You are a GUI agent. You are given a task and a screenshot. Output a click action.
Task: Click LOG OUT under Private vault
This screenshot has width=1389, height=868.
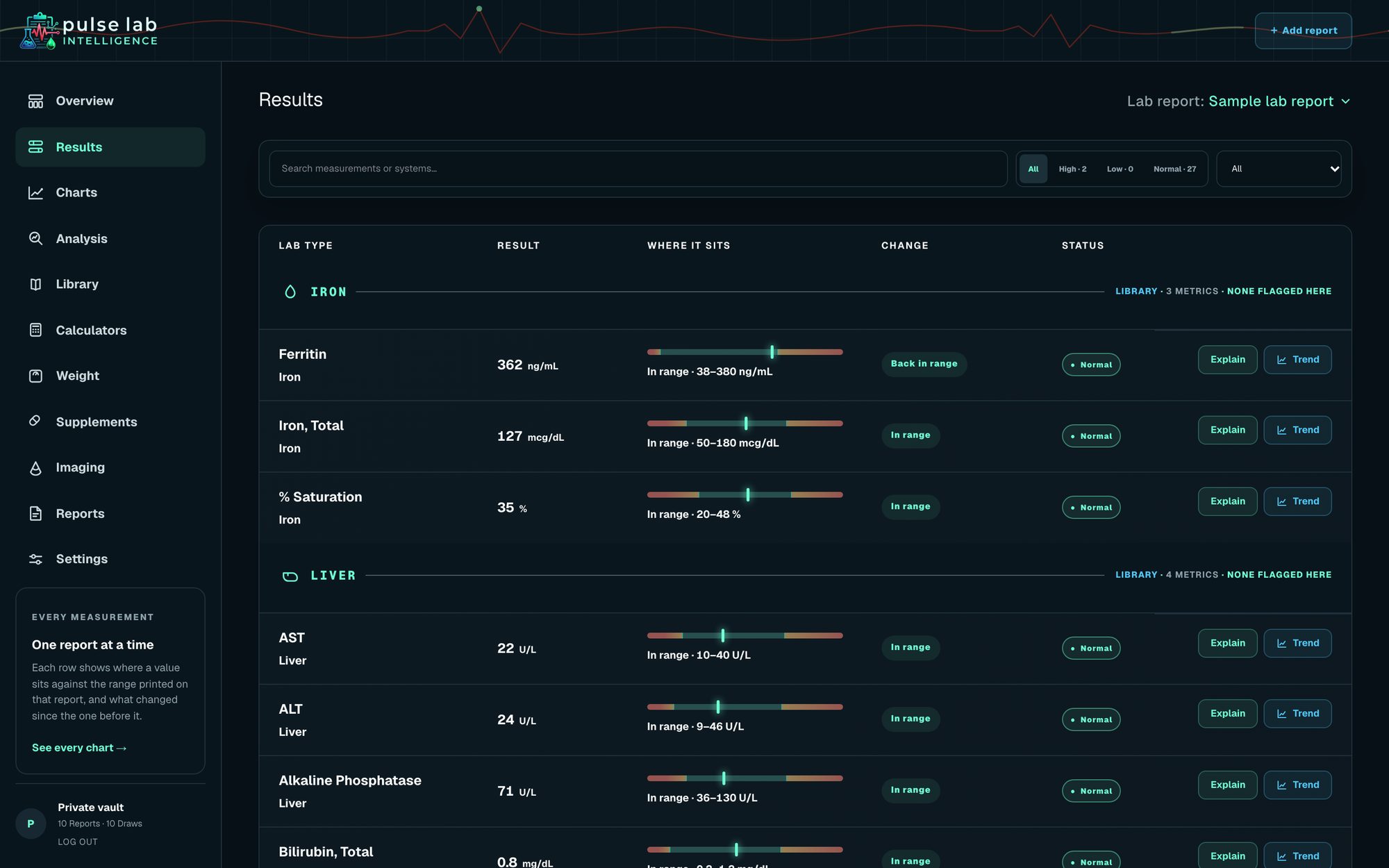(78, 842)
